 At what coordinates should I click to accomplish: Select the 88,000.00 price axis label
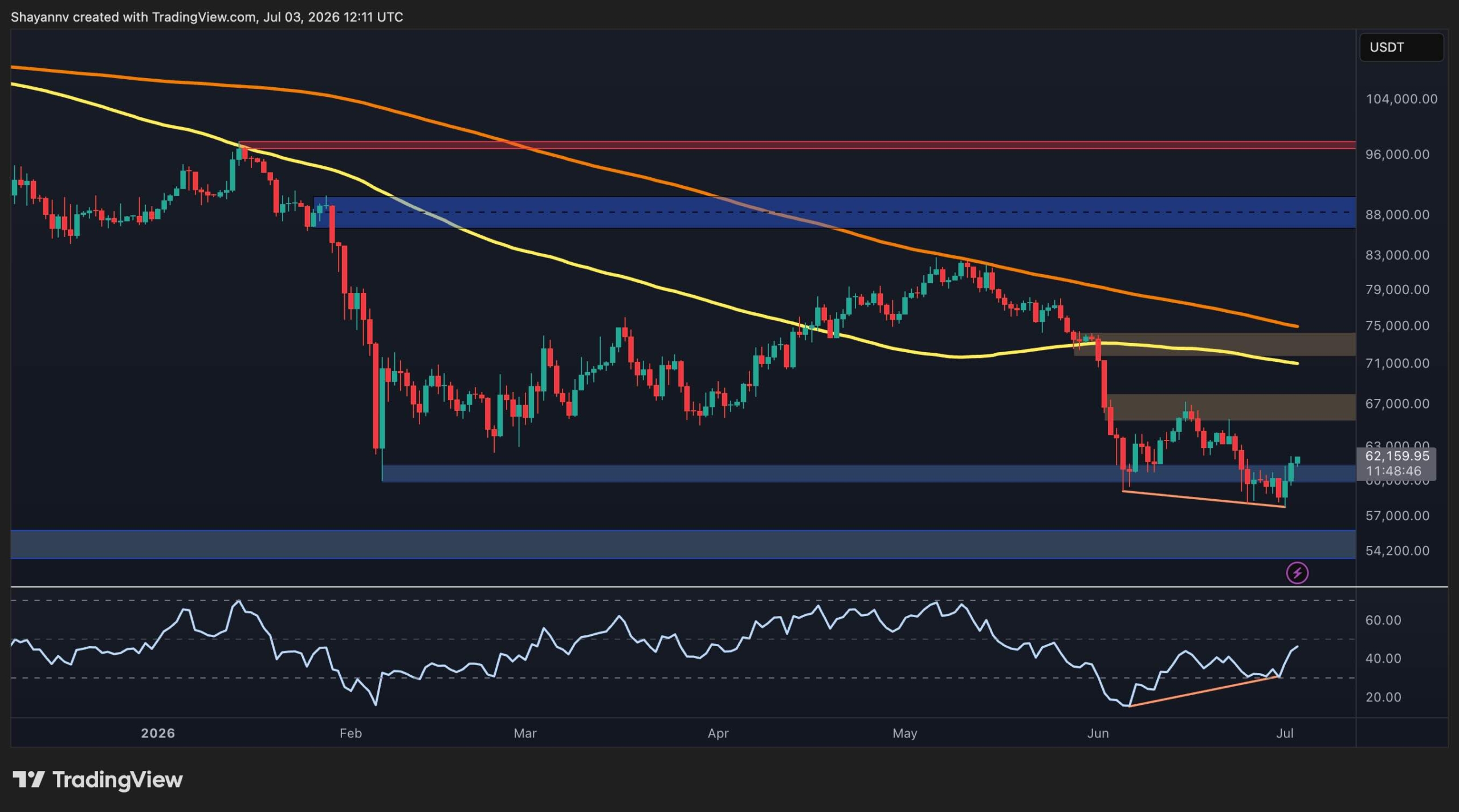1397,215
